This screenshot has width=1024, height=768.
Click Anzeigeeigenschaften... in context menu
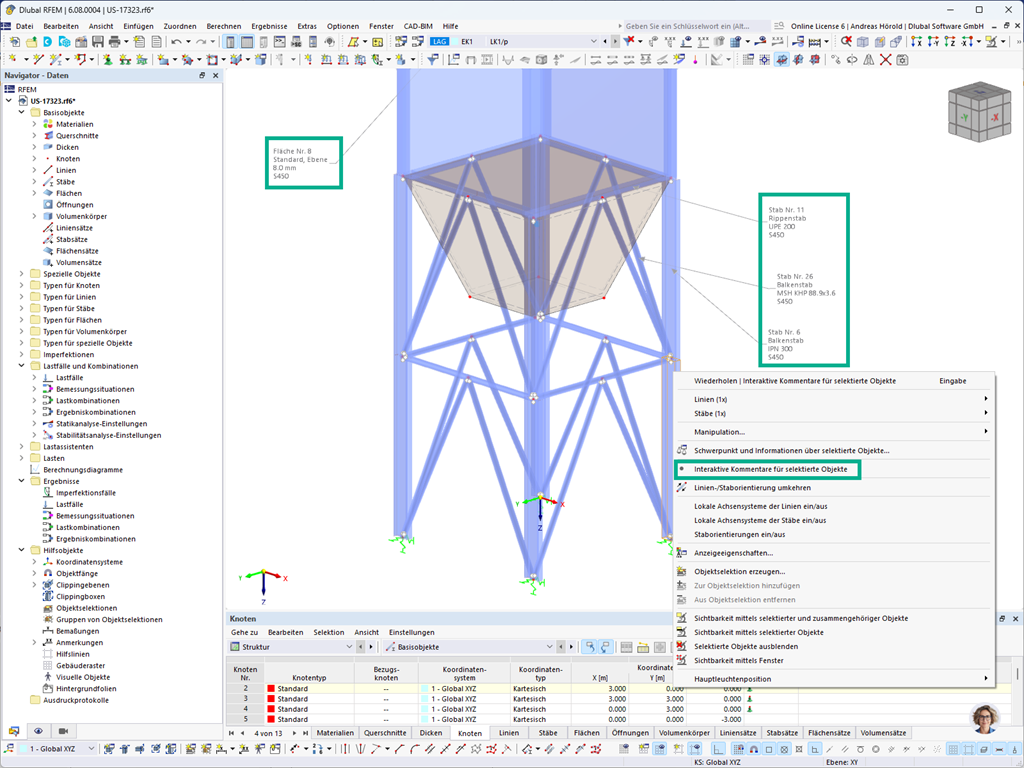click(x=733, y=552)
